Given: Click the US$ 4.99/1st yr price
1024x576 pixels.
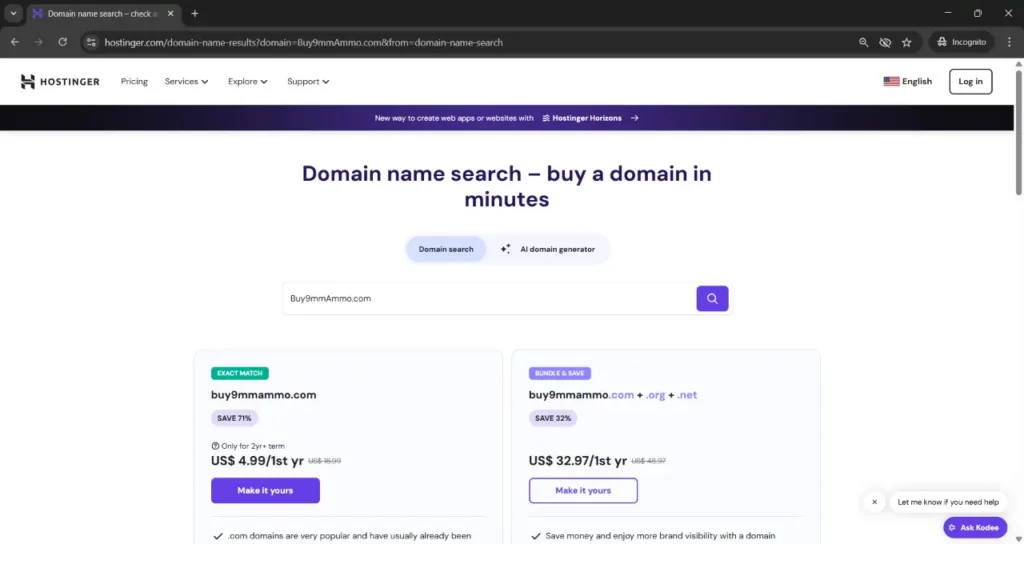Looking at the screenshot, I should pyautogui.click(x=257, y=461).
